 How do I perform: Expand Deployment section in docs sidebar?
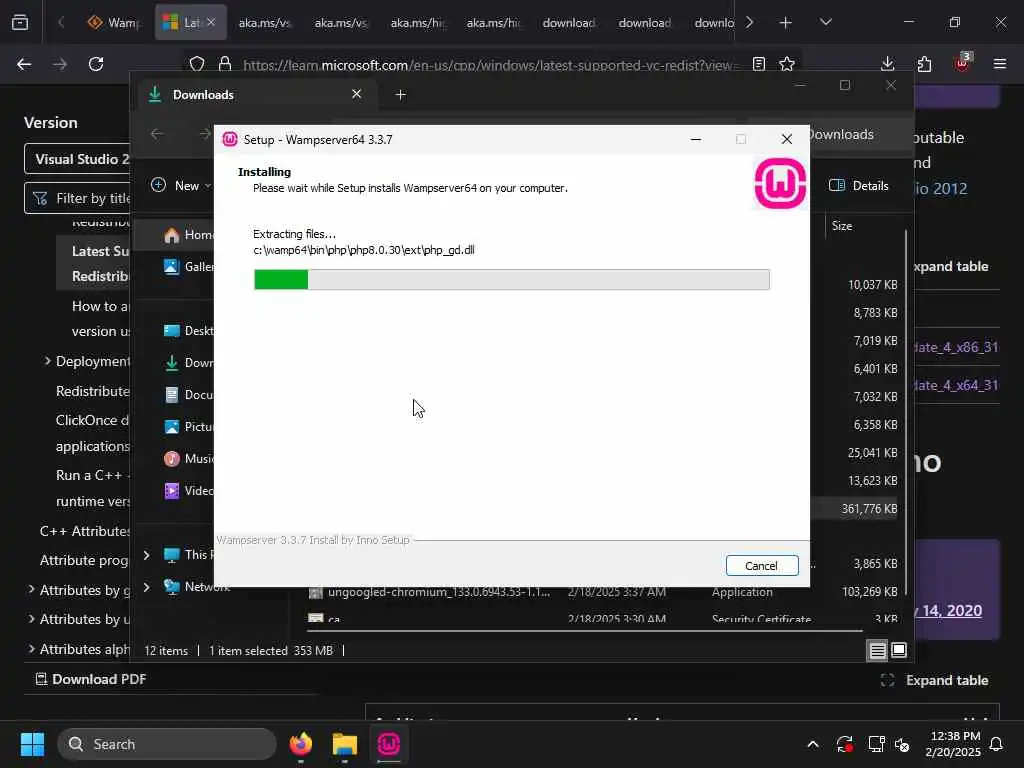(48, 361)
